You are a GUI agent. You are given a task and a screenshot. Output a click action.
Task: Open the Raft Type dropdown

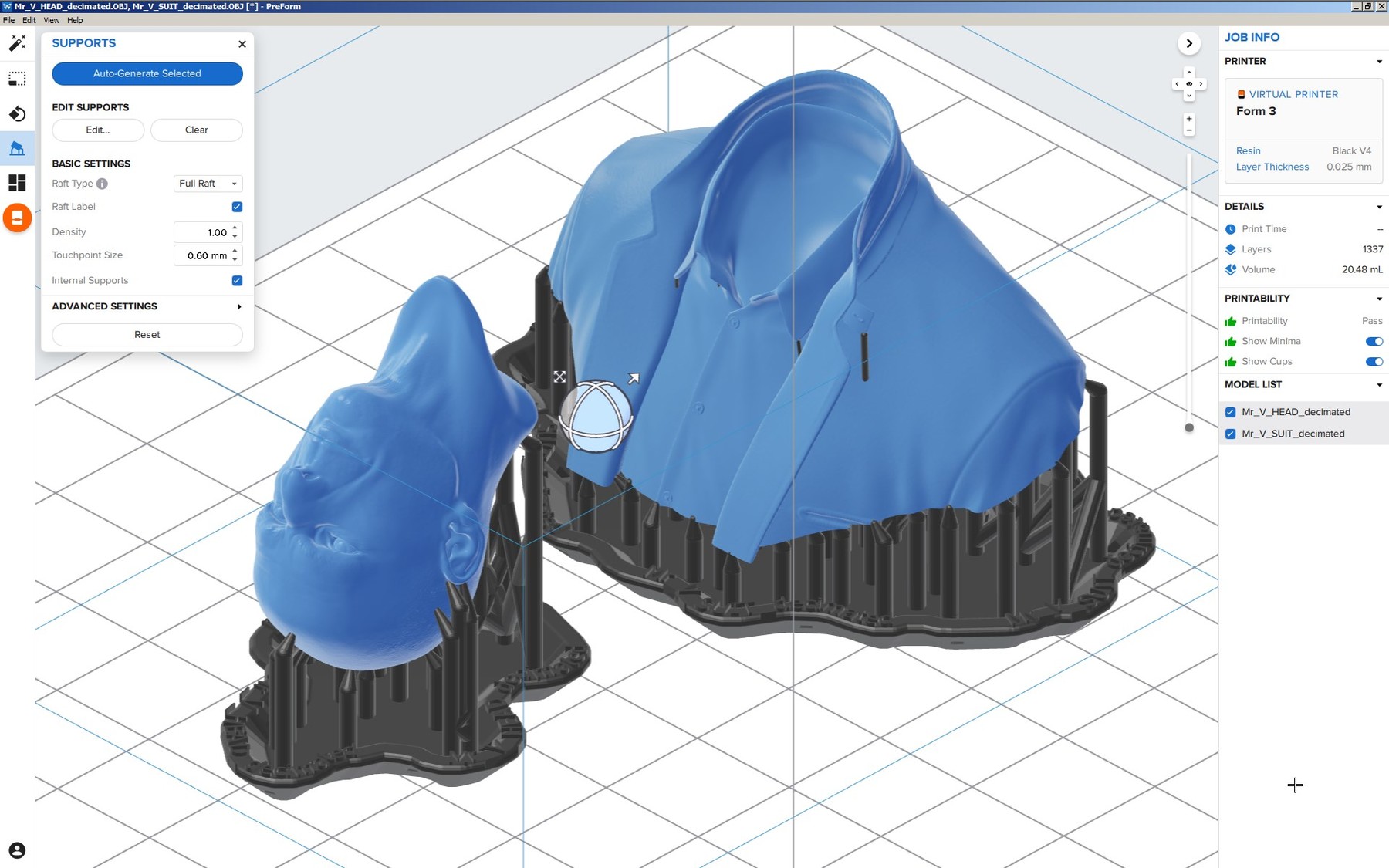coord(207,184)
